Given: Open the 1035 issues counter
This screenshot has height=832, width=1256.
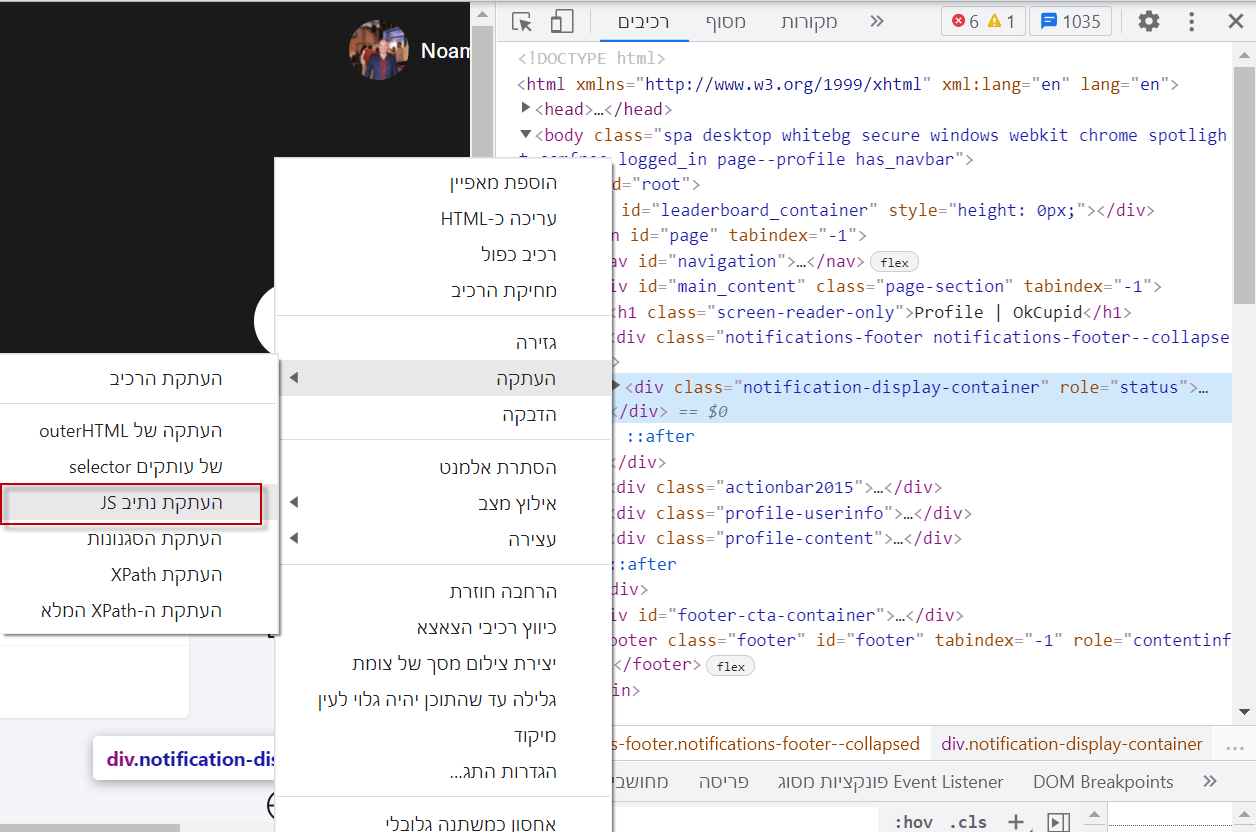Looking at the screenshot, I should click(x=1070, y=21).
